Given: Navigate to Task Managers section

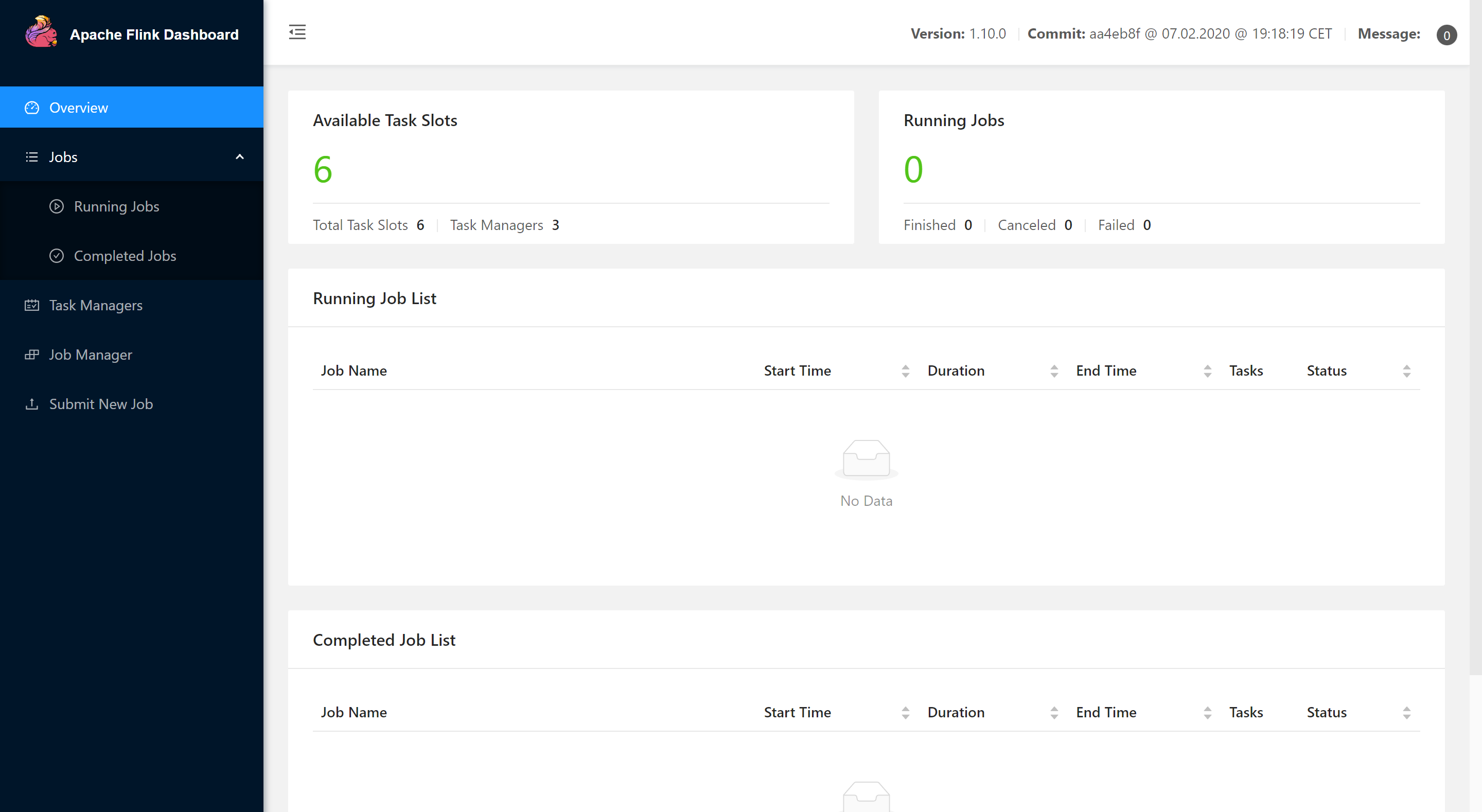Looking at the screenshot, I should (96, 305).
